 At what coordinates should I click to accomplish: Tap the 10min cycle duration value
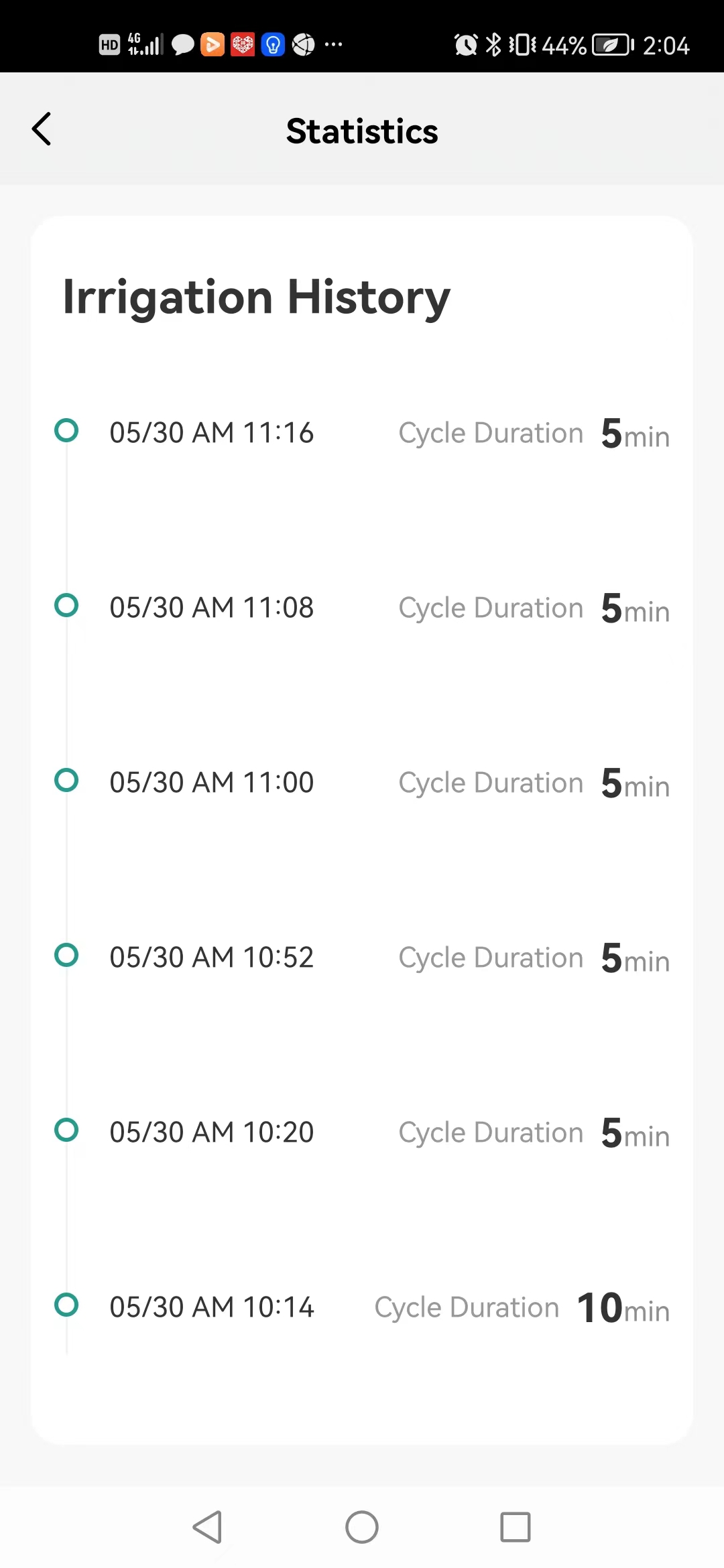point(623,1308)
